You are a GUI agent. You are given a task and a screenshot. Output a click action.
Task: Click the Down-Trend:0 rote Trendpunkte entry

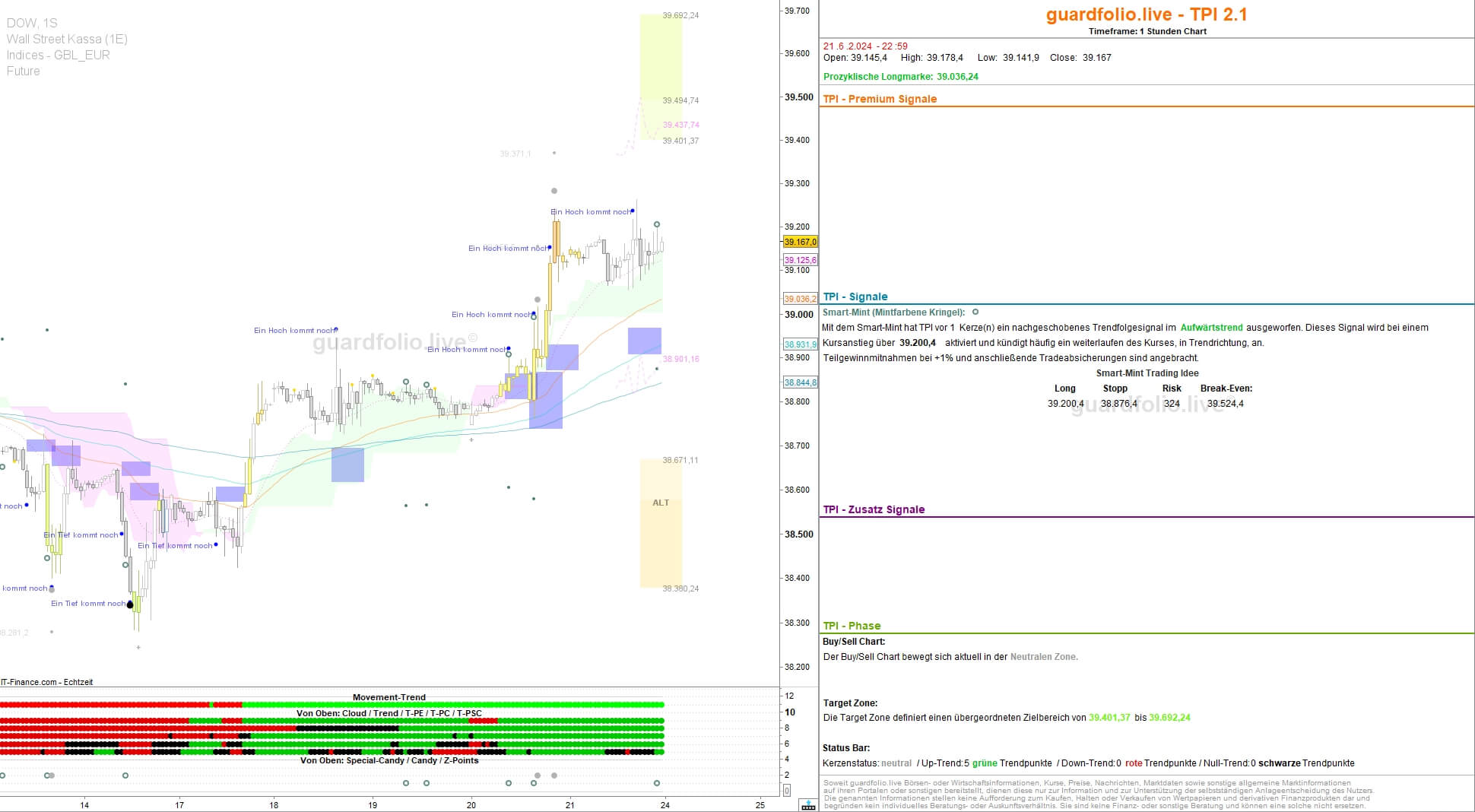click(1129, 763)
